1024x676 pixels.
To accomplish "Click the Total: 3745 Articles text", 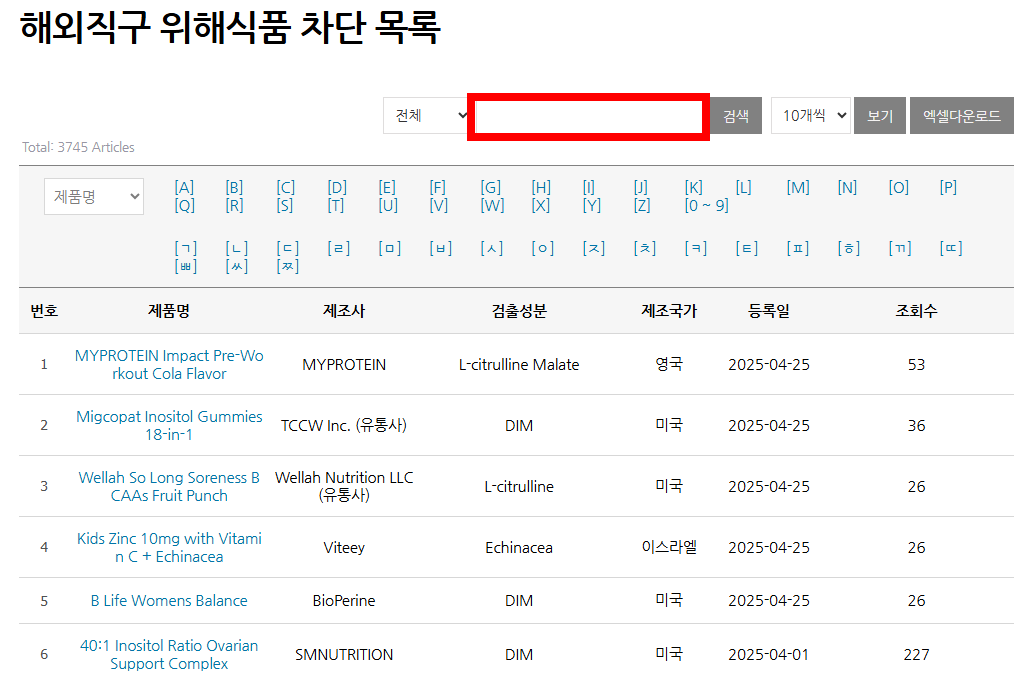I will click(x=78, y=147).
